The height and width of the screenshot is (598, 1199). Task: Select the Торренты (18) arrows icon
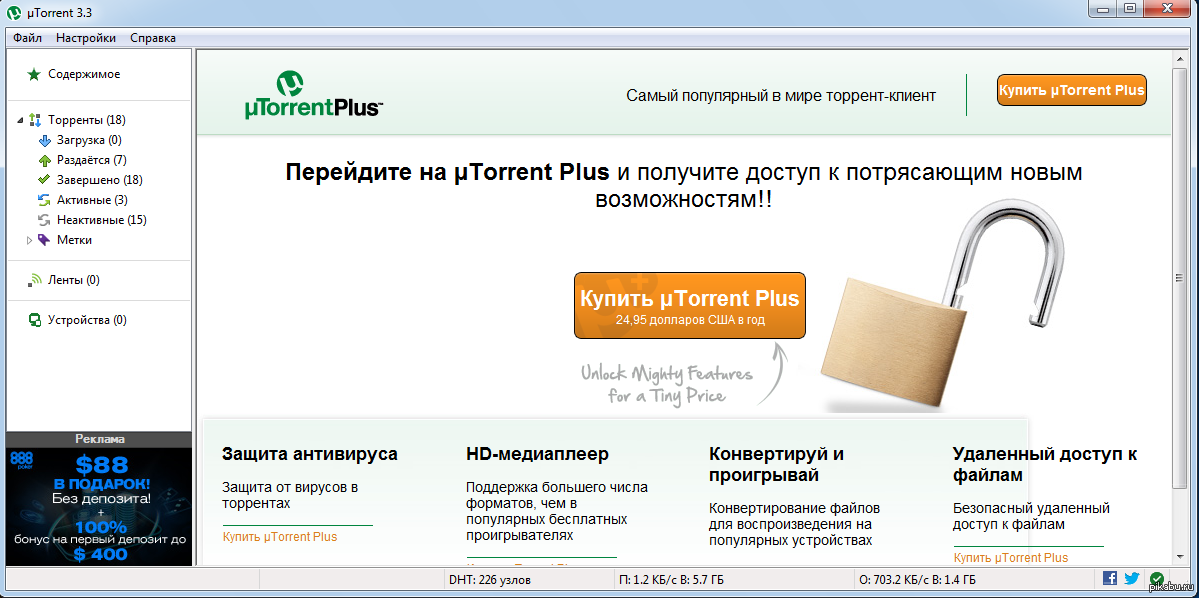point(34,120)
